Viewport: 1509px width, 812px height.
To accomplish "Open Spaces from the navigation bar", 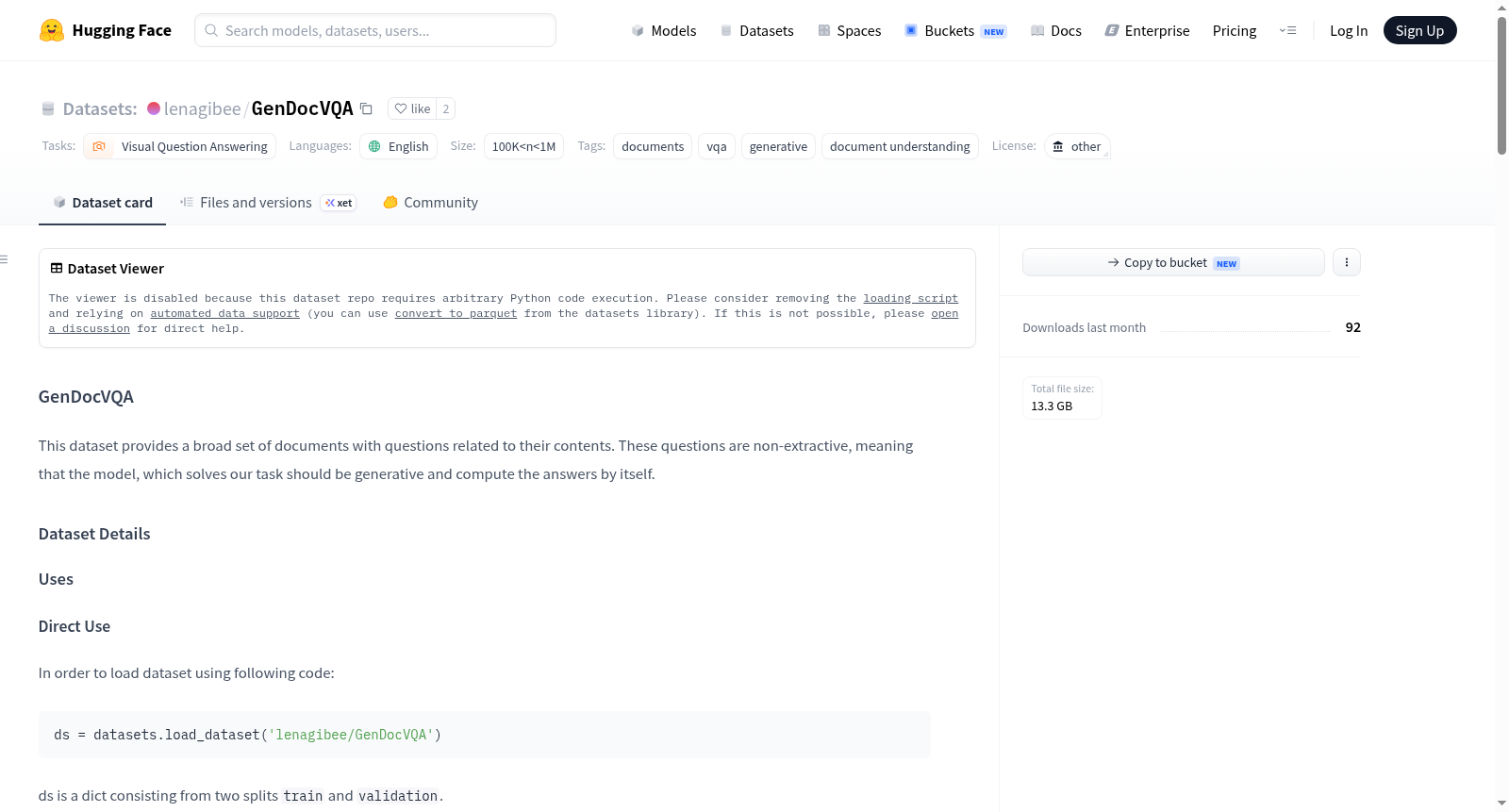I will pyautogui.click(x=850, y=30).
